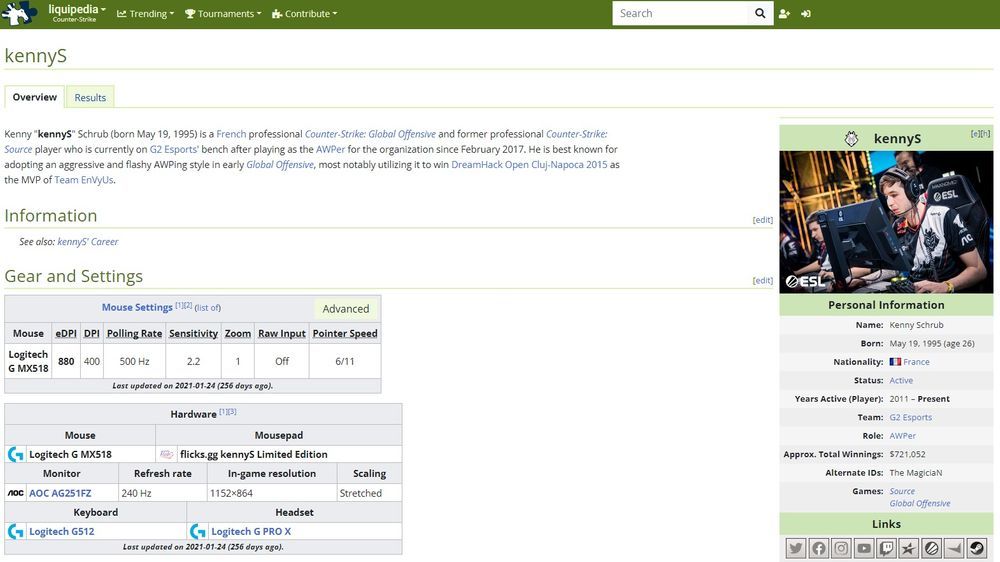The image size is (1000, 562).
Task: Expand the Trending dropdown menu
Action: pos(145,14)
